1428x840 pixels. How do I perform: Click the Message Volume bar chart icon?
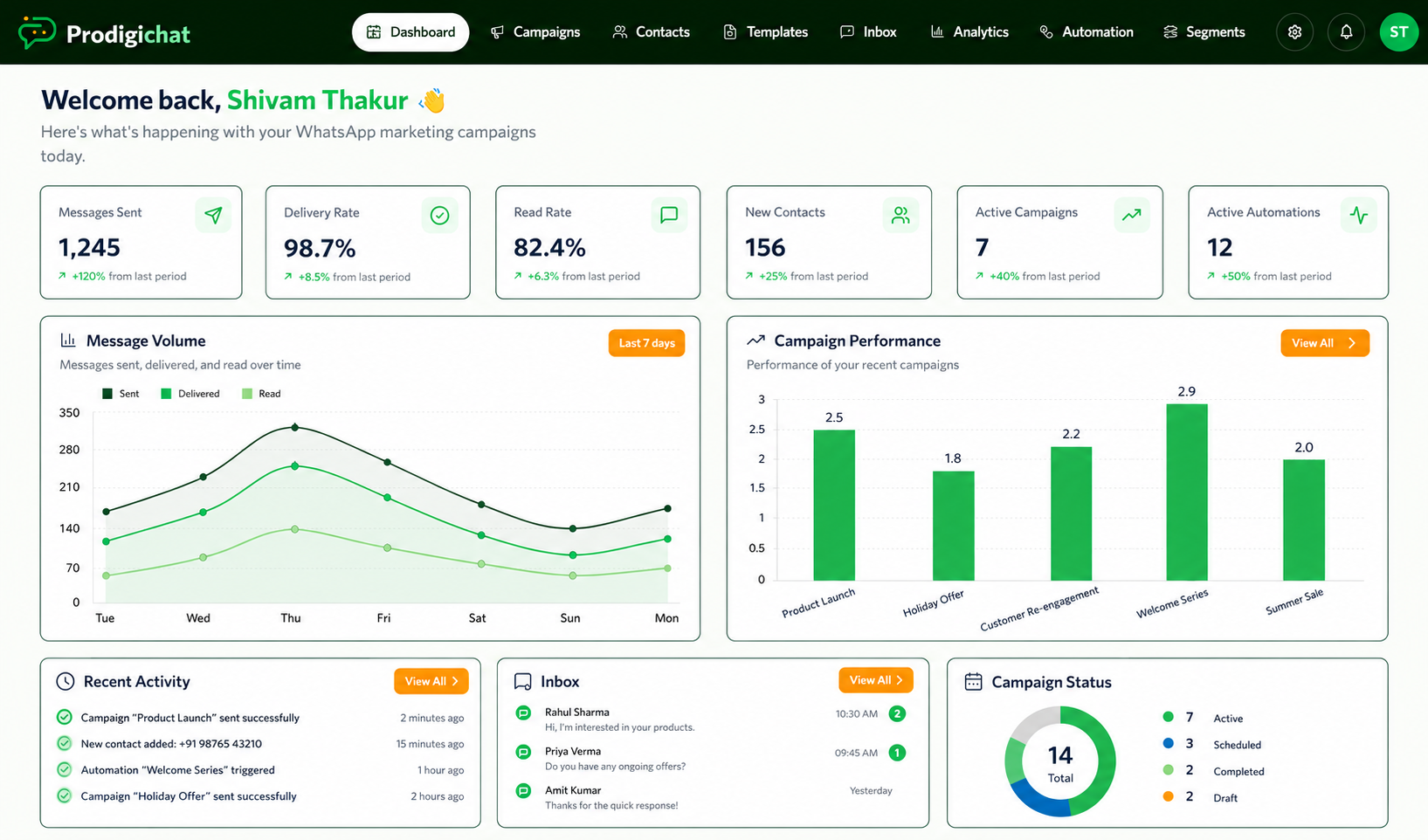(x=67, y=341)
